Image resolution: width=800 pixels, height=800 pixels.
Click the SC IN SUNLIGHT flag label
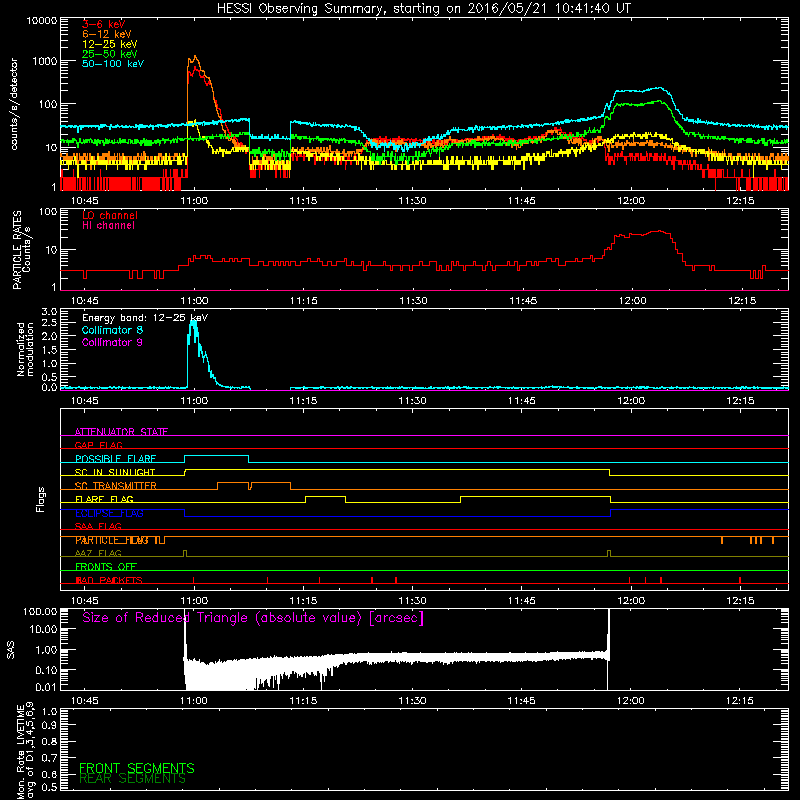115,472
